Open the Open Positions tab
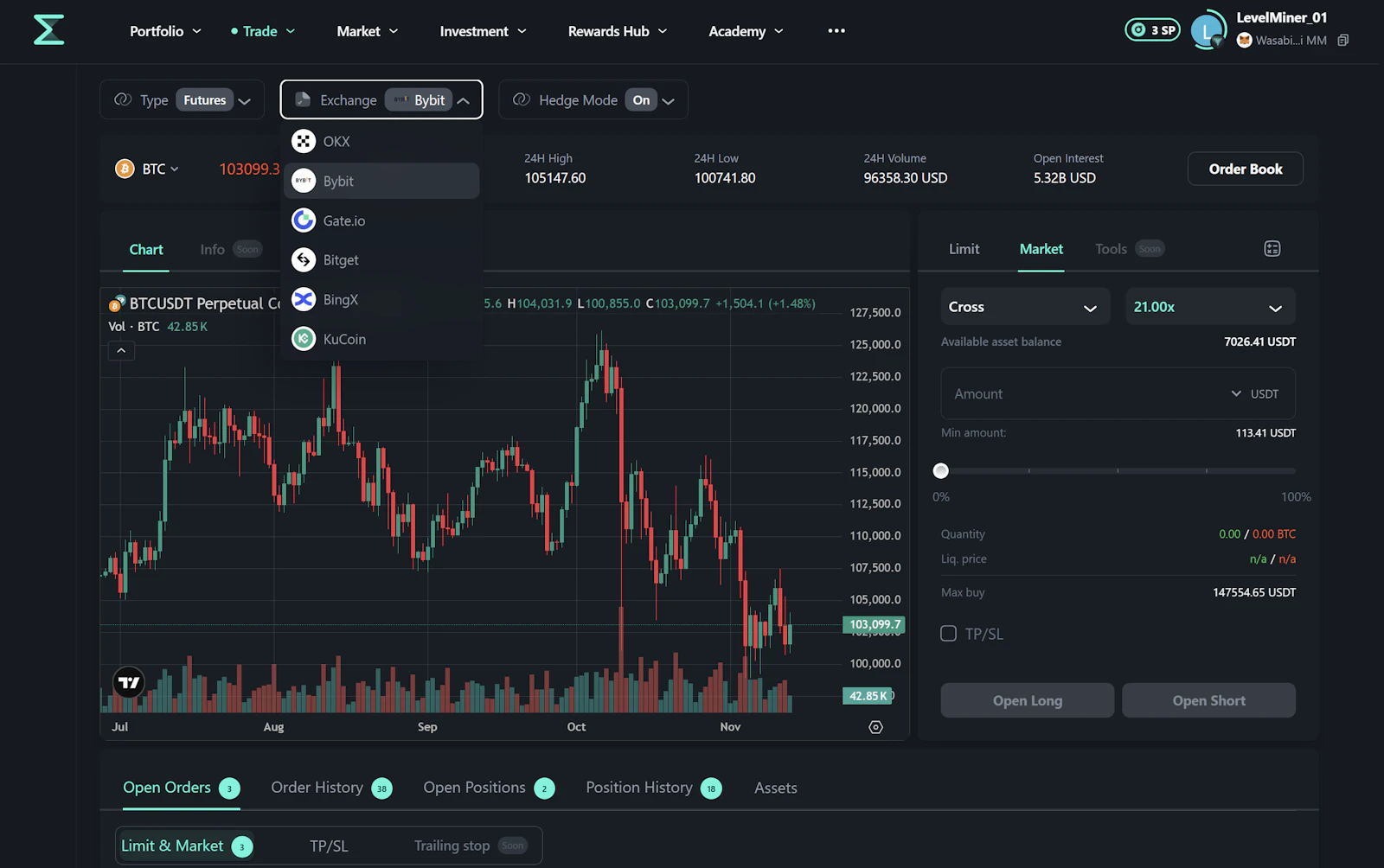 pos(489,788)
